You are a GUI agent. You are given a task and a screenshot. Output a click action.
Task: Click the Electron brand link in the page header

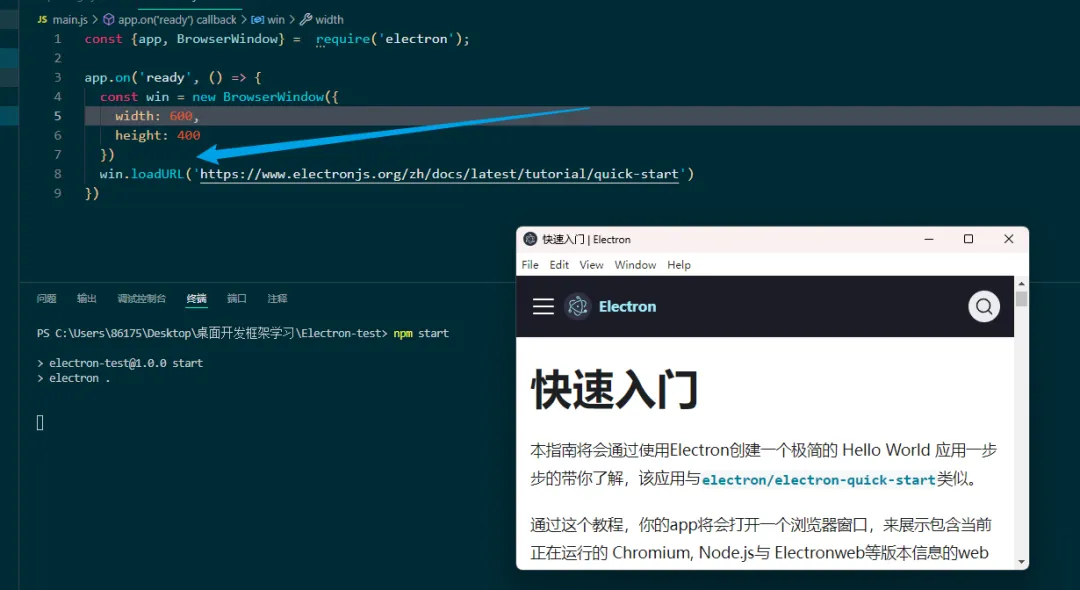point(627,306)
